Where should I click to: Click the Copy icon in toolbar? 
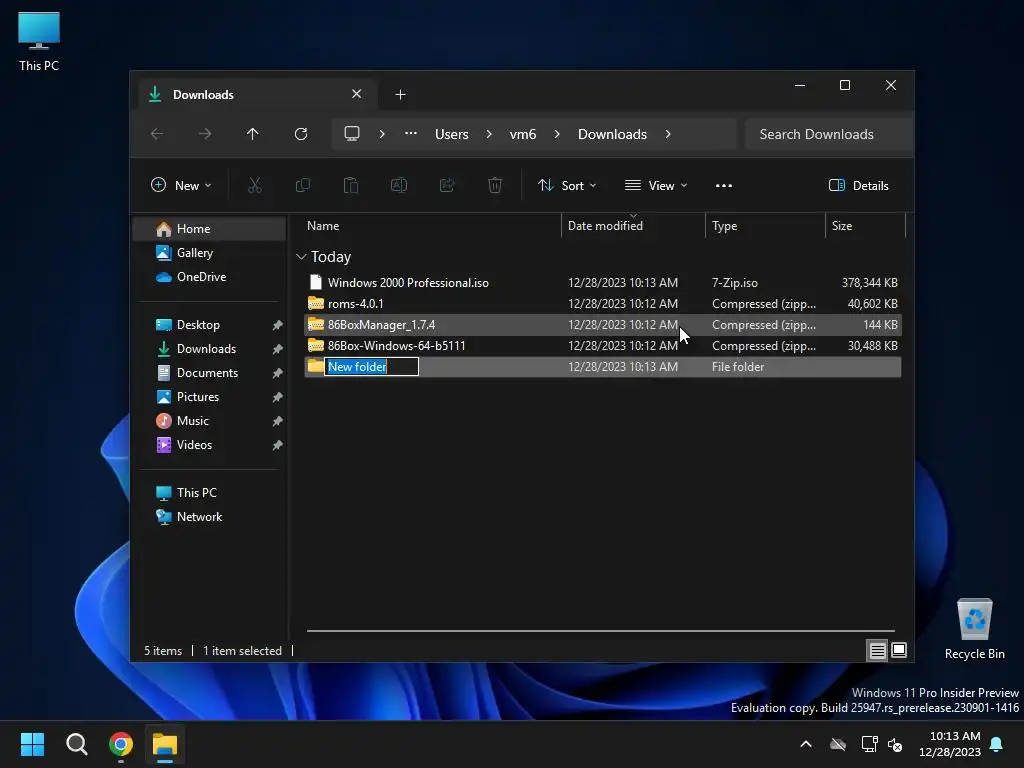click(x=303, y=185)
